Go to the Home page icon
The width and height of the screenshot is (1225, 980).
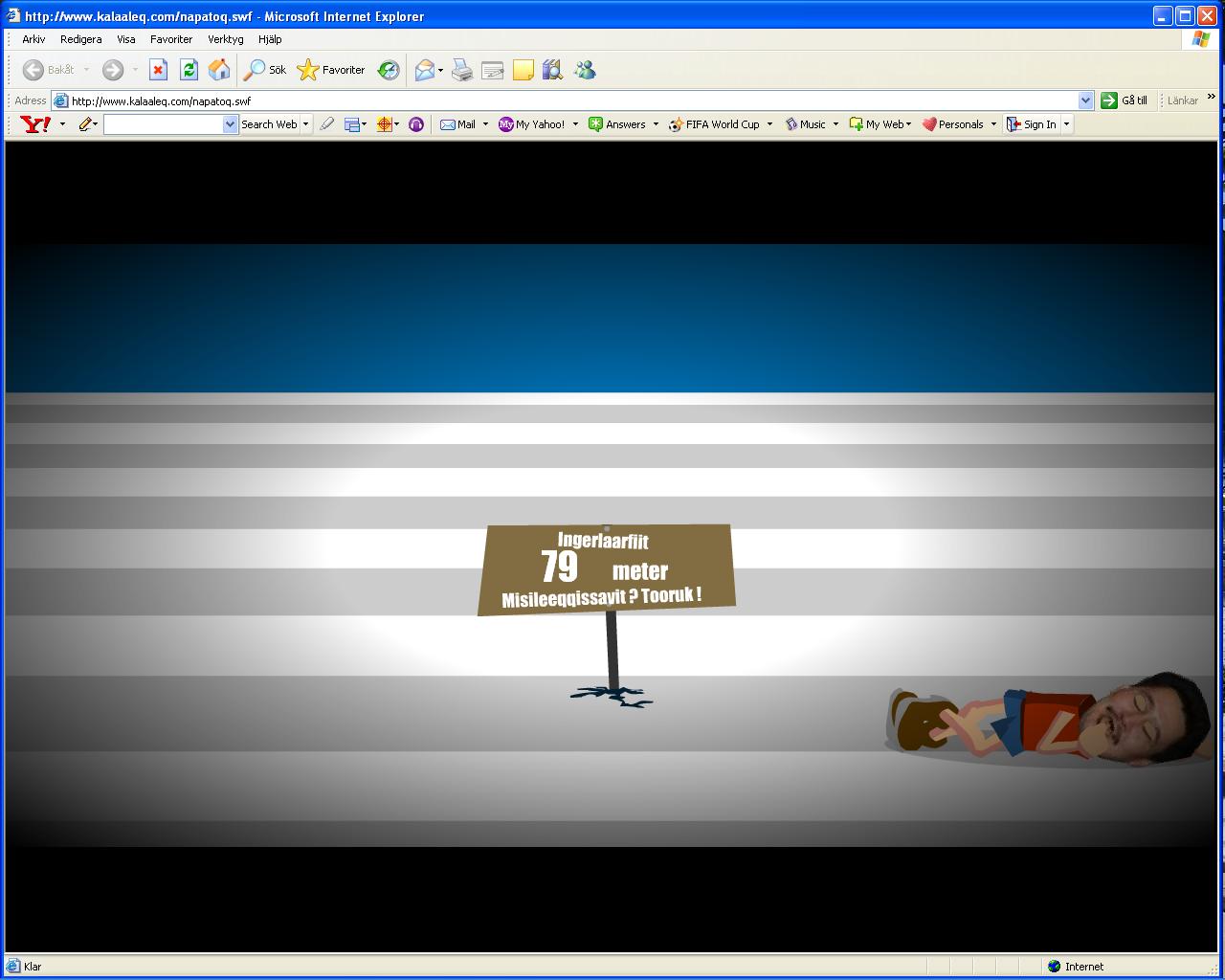[x=219, y=70]
